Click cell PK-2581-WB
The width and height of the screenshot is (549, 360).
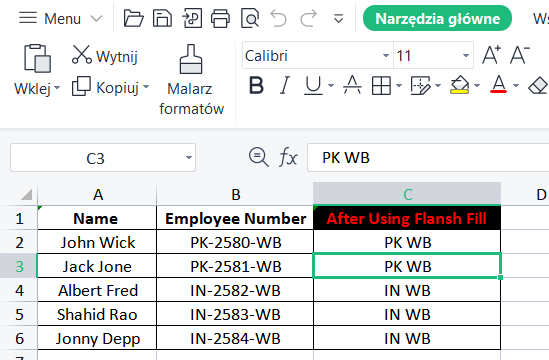tap(235, 266)
